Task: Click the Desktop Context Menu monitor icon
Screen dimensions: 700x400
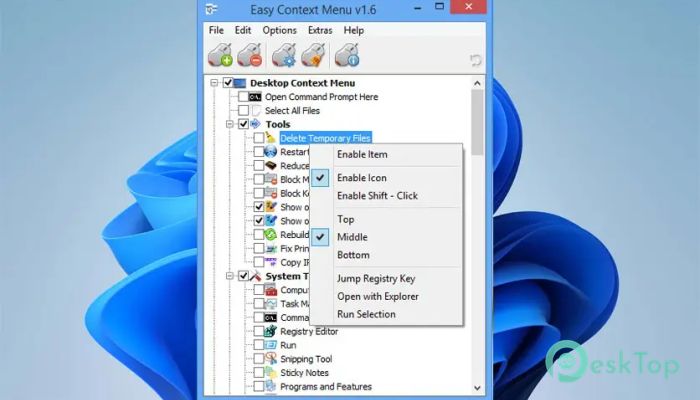Action: [x=240, y=83]
